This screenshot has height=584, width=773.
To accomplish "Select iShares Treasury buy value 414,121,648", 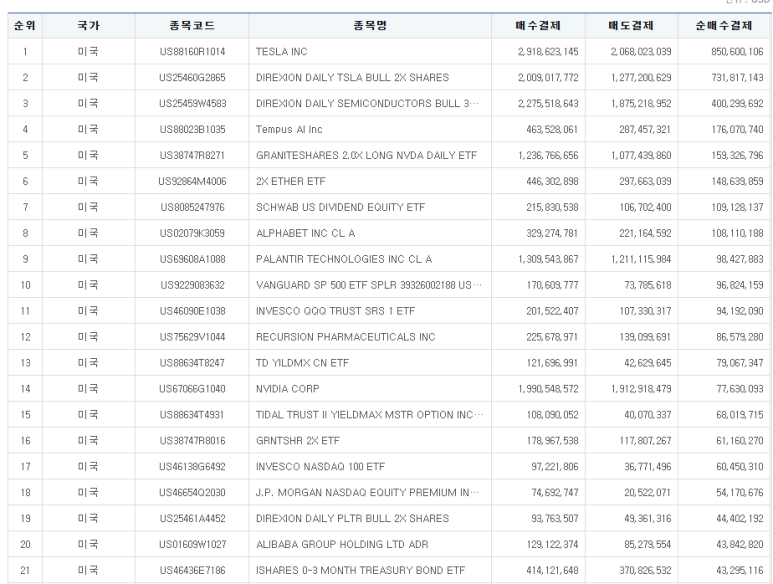I will [x=552, y=571].
